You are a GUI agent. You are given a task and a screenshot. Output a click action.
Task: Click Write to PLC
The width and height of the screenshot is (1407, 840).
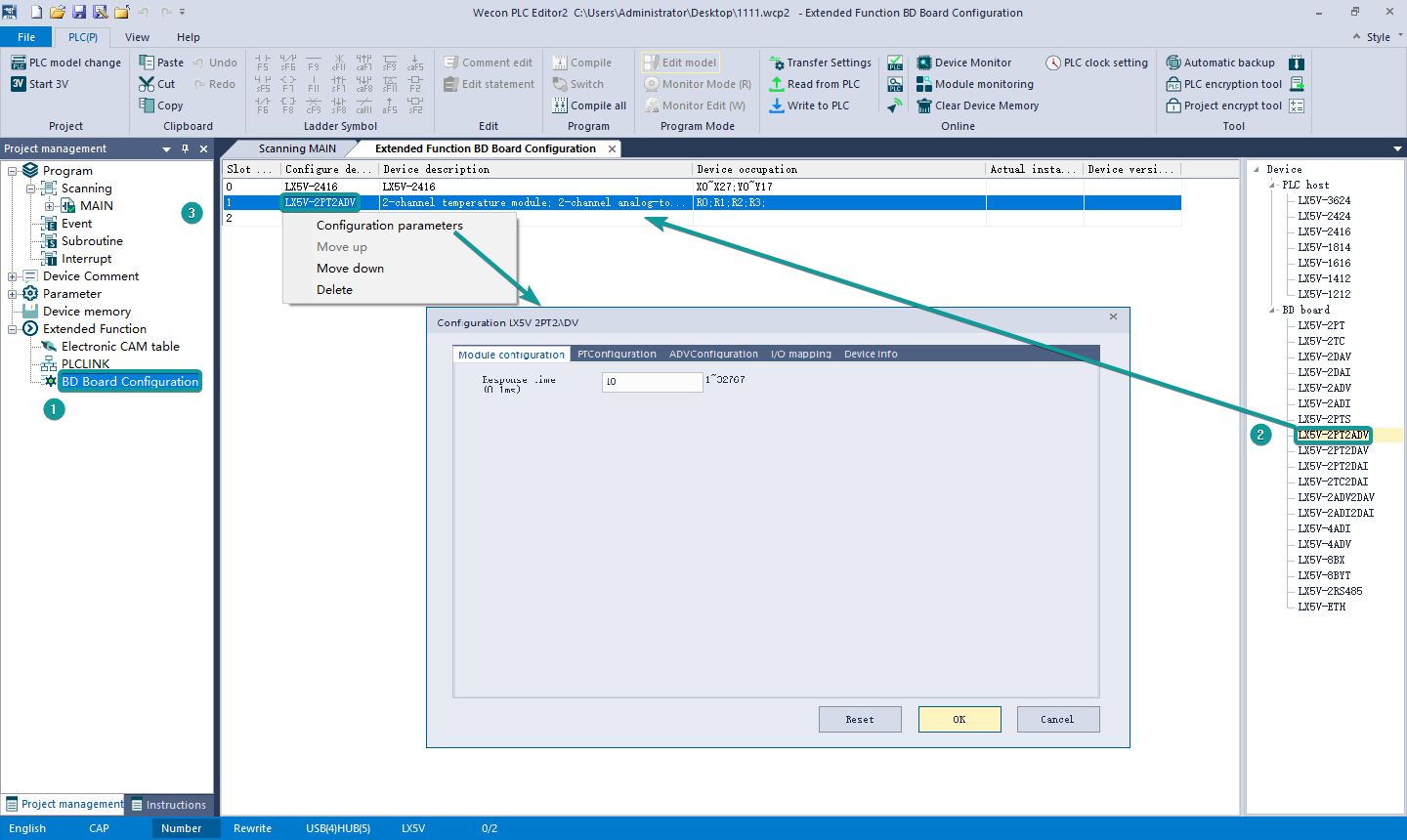pyautogui.click(x=808, y=105)
